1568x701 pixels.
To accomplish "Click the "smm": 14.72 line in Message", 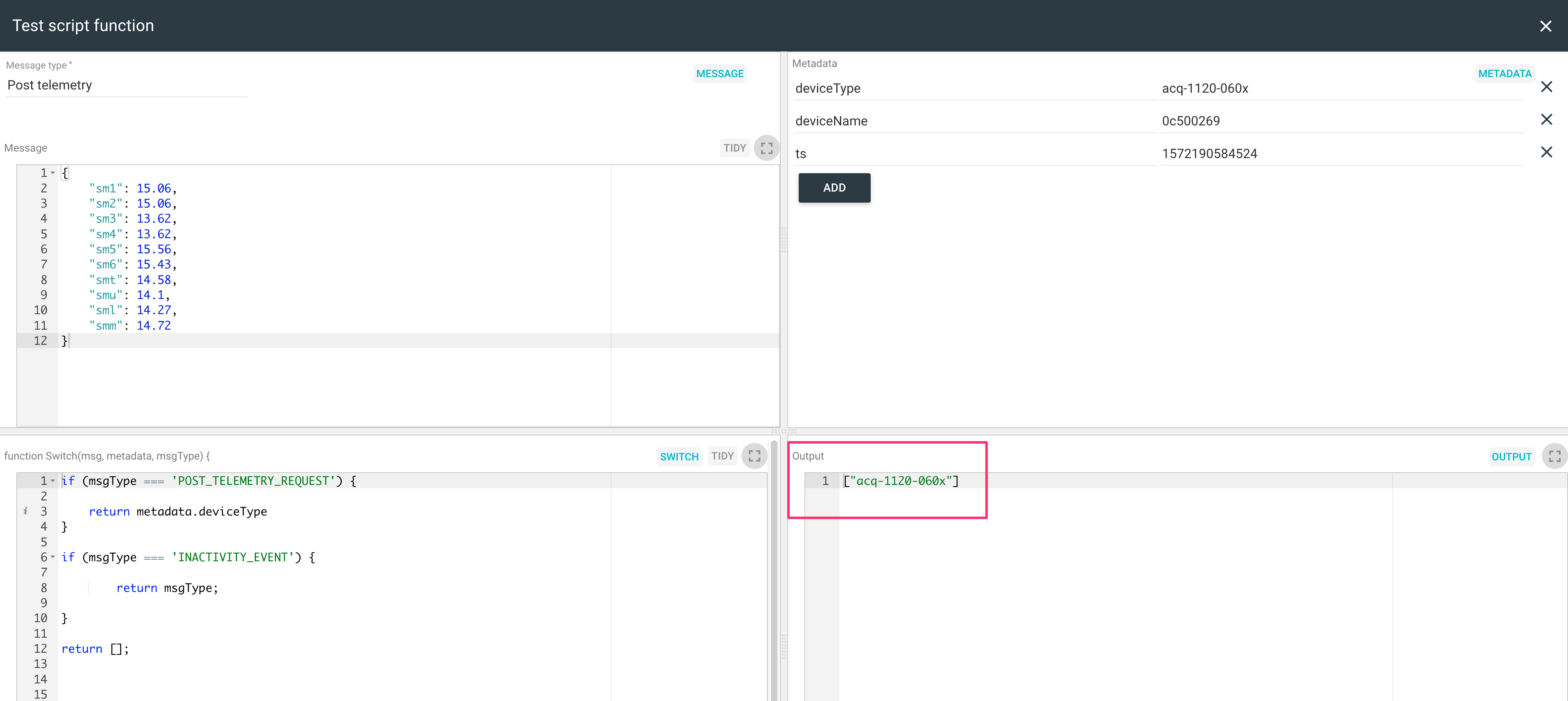I will pos(130,326).
